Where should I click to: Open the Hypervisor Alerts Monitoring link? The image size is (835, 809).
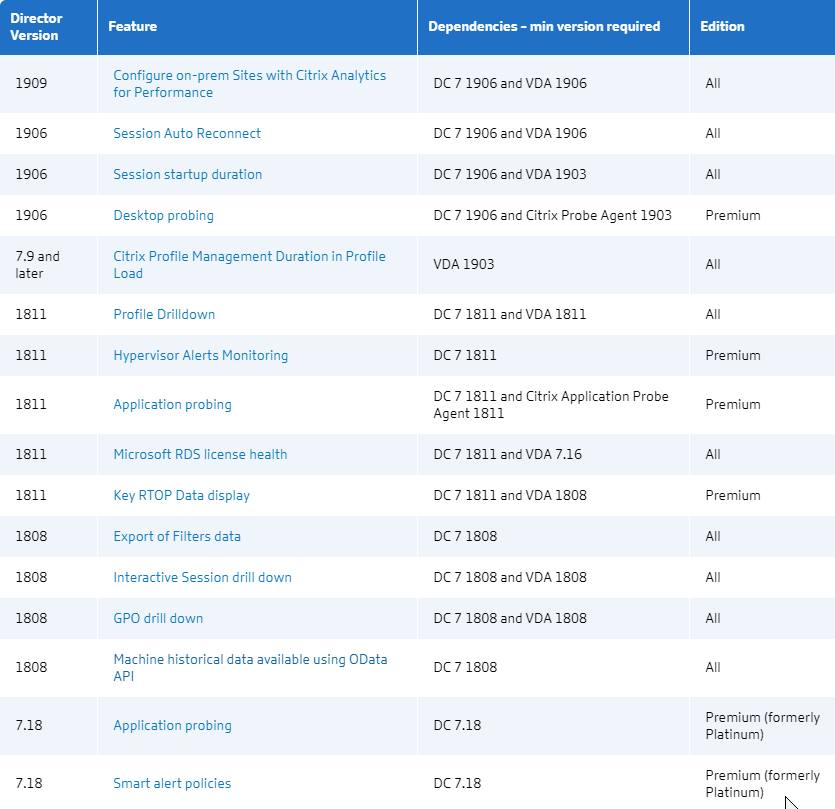point(201,355)
